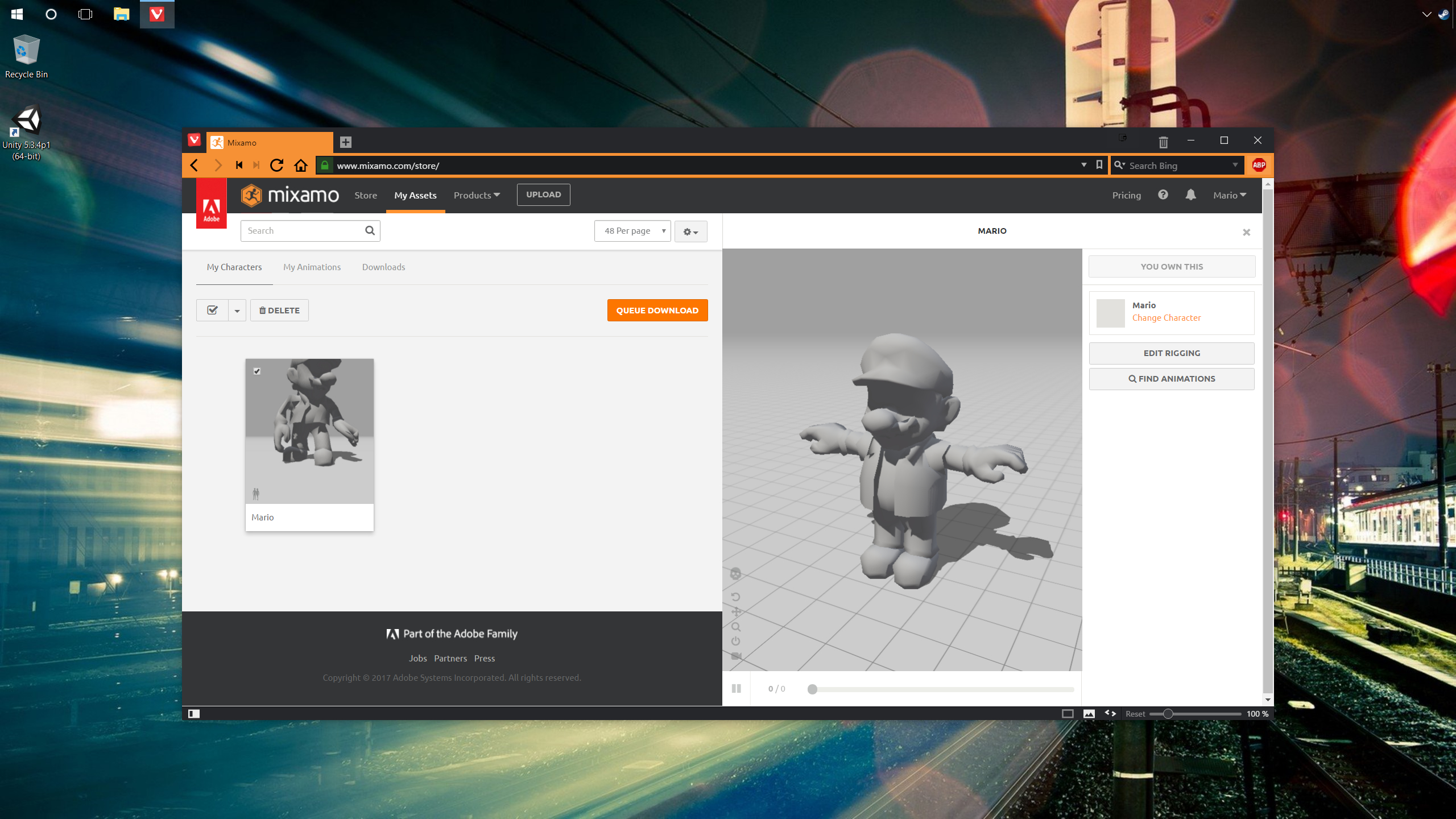Toggle the skeleton view skull icon
Image resolution: width=1456 pixels, height=819 pixels.
click(x=735, y=574)
